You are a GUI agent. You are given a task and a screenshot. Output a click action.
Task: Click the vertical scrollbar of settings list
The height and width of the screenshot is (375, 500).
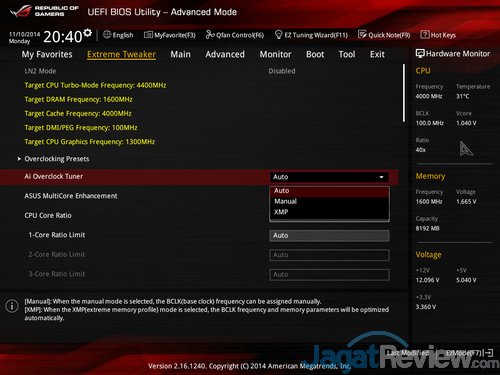pos(404,93)
